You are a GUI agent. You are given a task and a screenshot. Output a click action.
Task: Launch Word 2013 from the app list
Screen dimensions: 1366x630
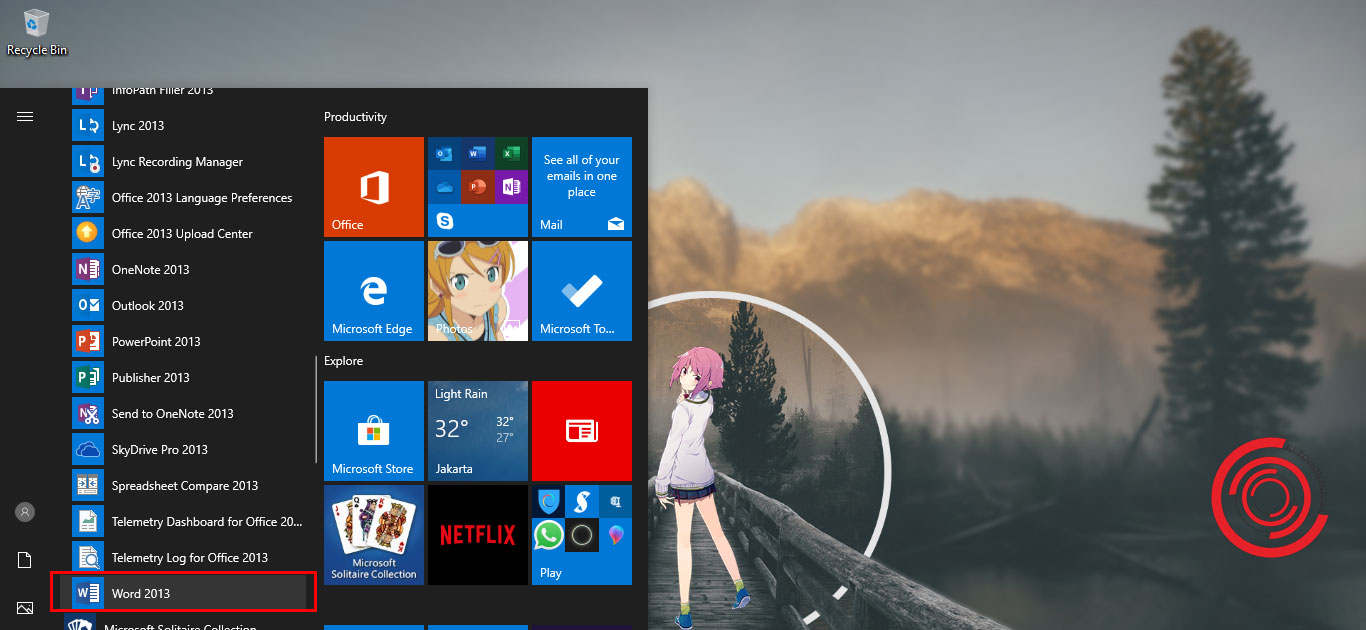click(x=140, y=593)
